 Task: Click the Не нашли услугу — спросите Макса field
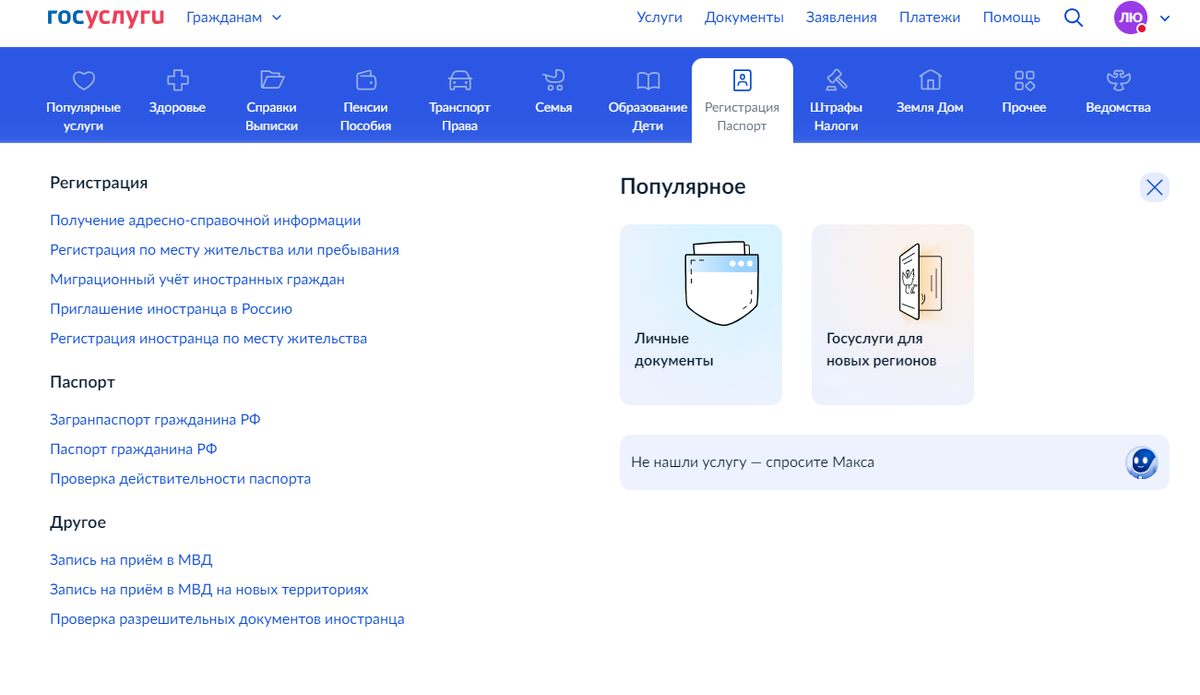[894, 462]
